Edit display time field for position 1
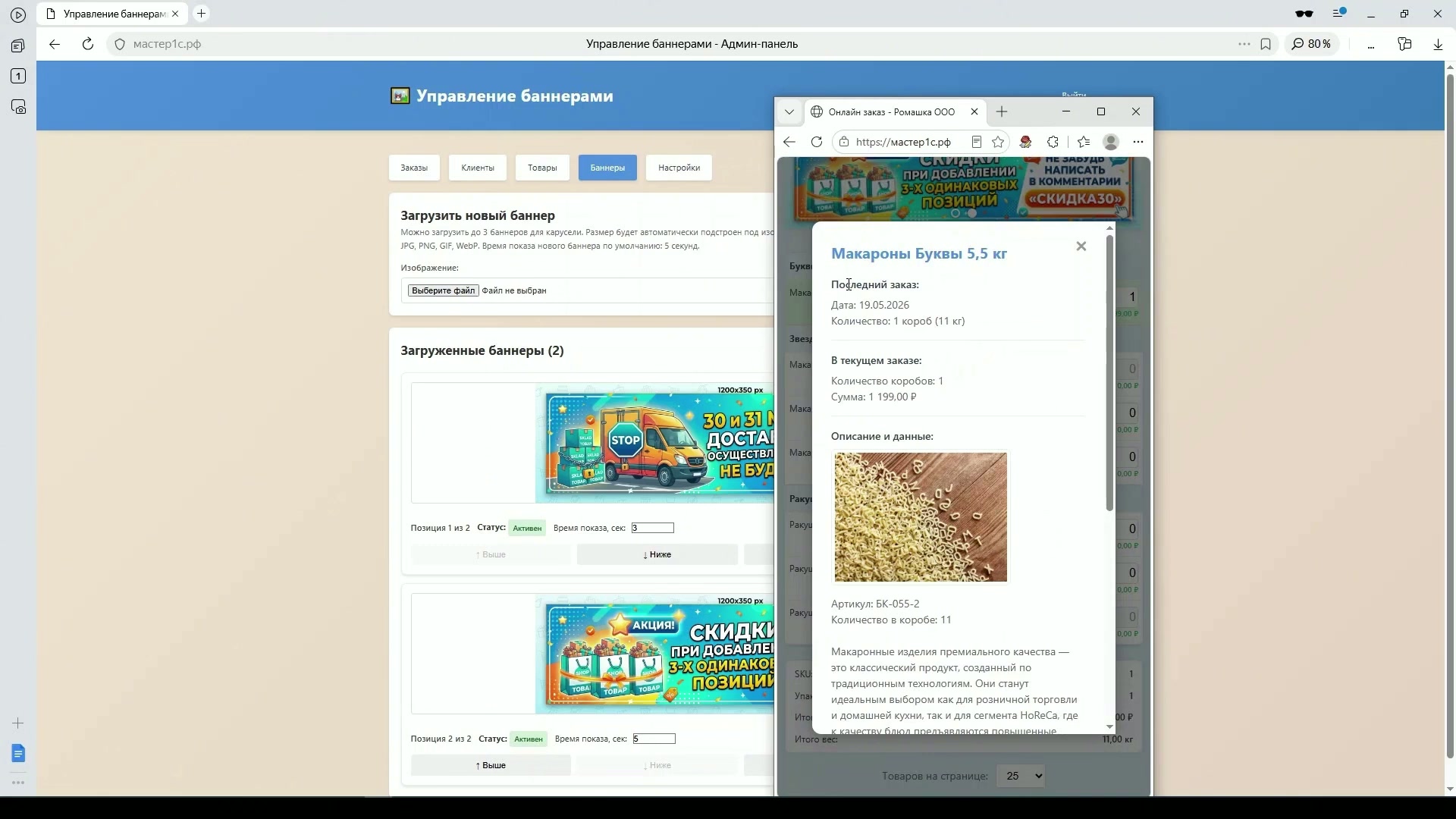1456x819 pixels. [x=652, y=528]
